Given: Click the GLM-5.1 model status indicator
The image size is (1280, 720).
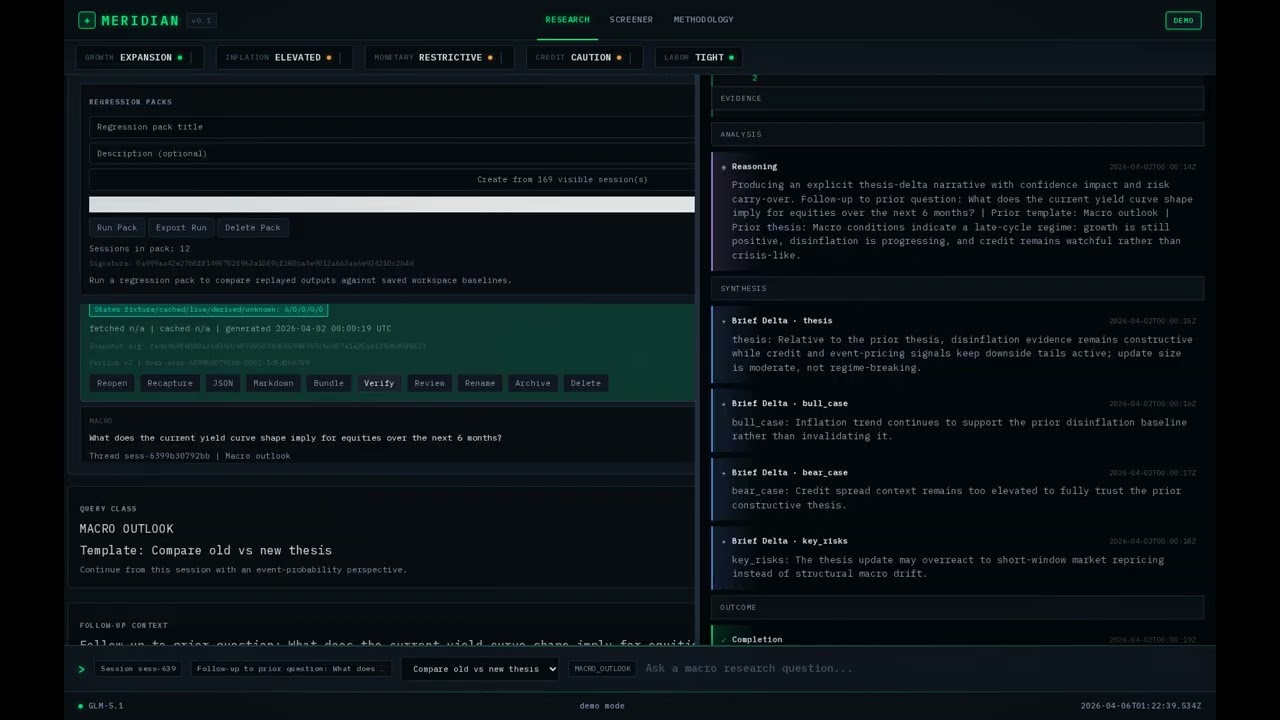Looking at the screenshot, I should pyautogui.click(x=101, y=706).
